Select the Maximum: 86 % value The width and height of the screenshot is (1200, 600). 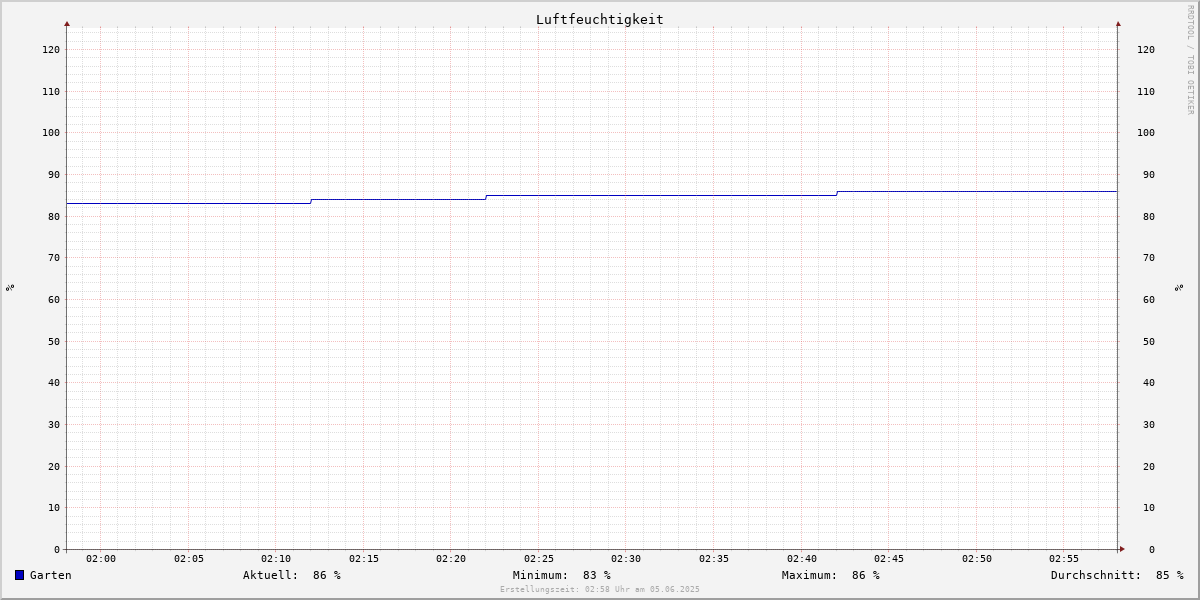coord(831,575)
